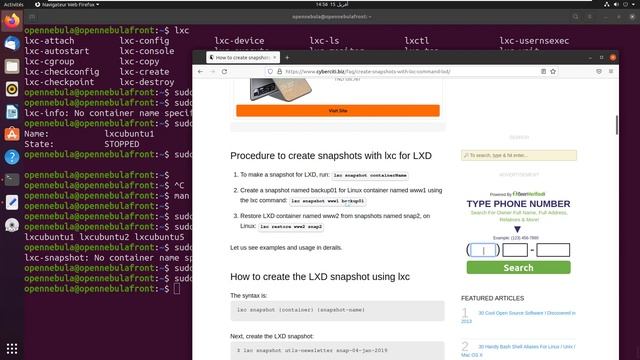Open Navigateur Web Firefox app menu
The image size is (640, 360).
pos(67,4)
